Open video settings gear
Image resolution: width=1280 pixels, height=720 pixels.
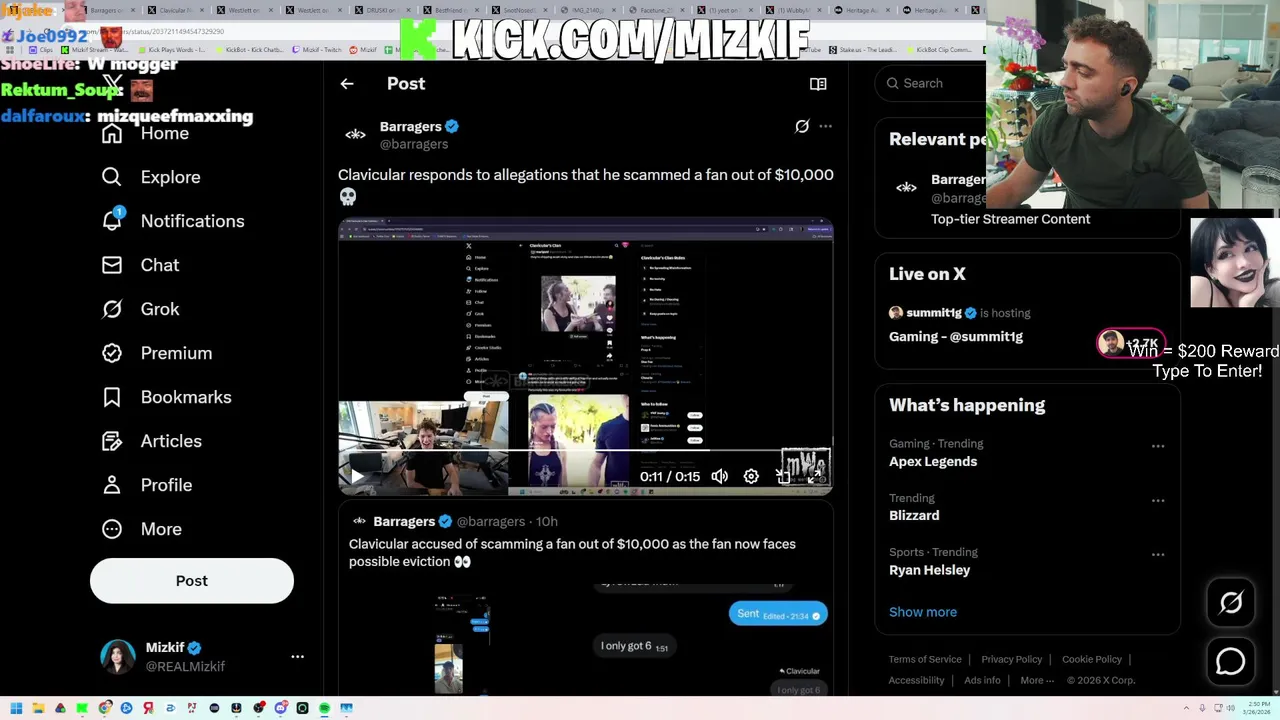tap(751, 477)
